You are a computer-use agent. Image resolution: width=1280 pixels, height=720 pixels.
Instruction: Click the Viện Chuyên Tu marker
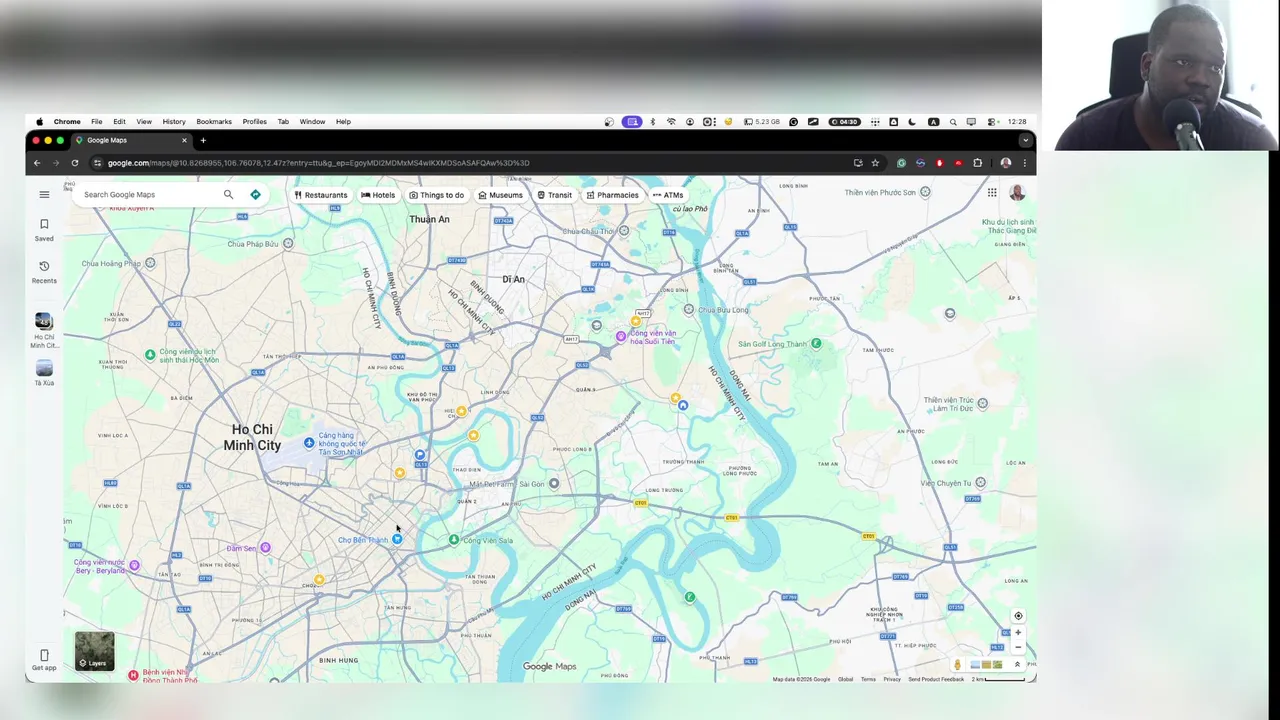click(x=980, y=482)
